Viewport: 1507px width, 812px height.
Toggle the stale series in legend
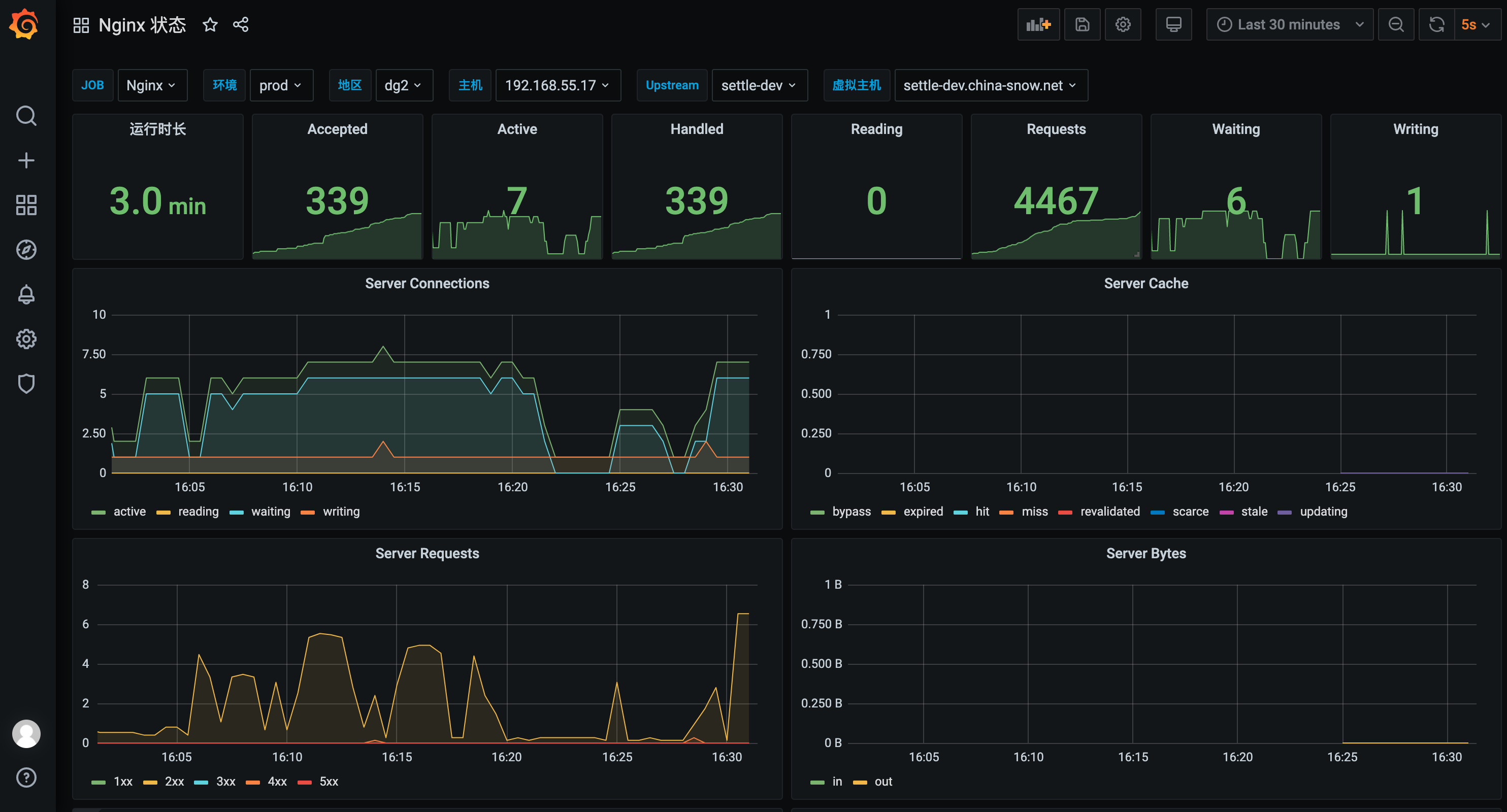pos(1254,512)
